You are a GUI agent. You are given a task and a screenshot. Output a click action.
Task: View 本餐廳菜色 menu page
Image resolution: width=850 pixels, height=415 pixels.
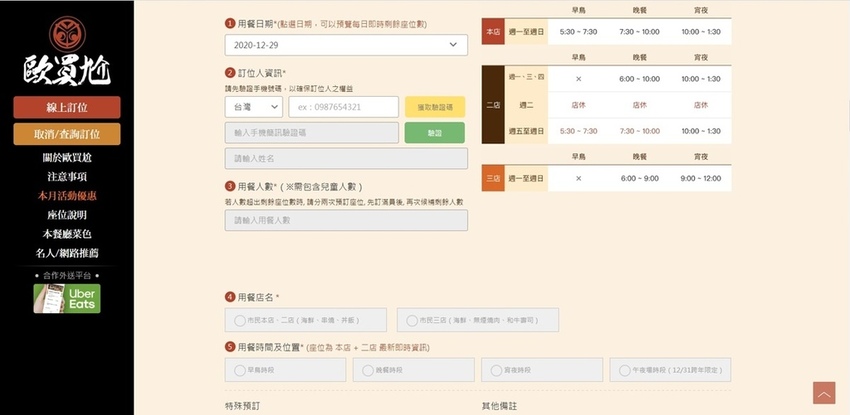[x=67, y=234]
